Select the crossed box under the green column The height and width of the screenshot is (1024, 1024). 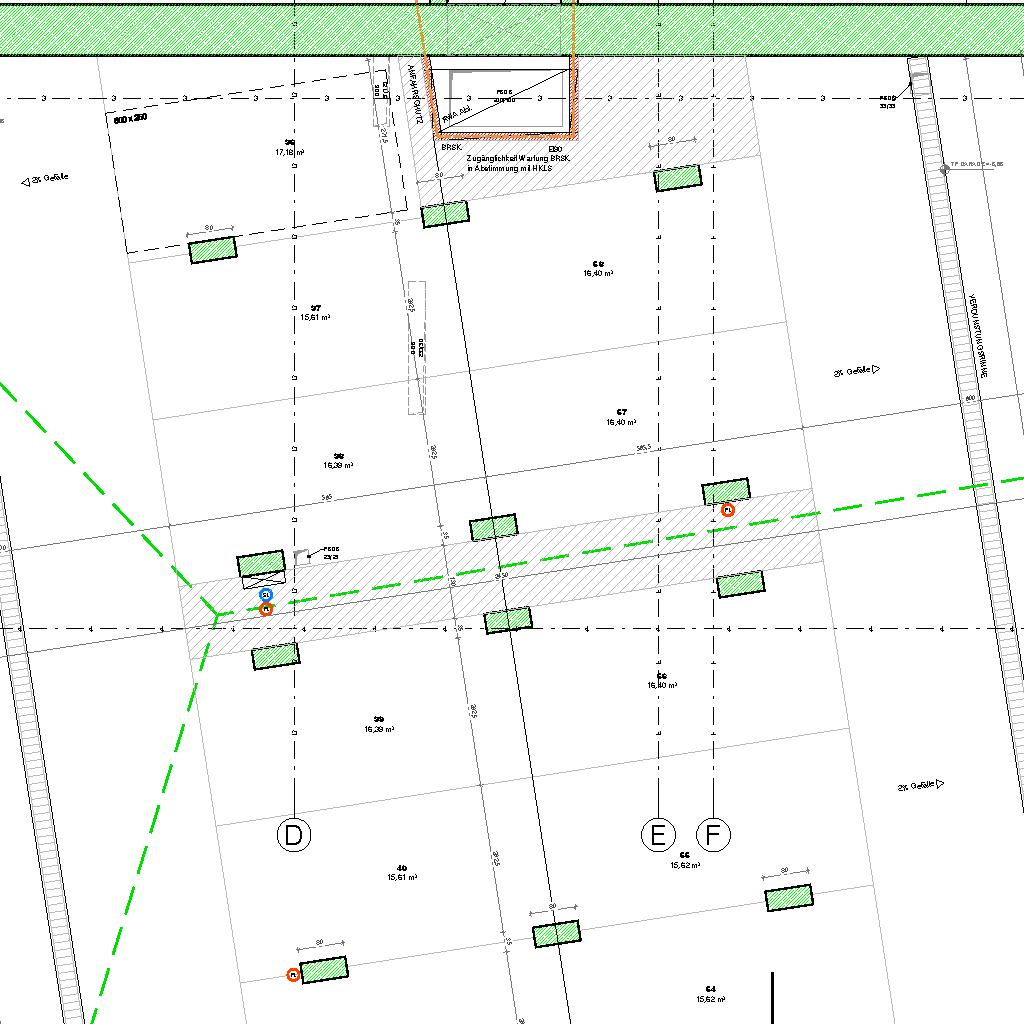click(262, 582)
